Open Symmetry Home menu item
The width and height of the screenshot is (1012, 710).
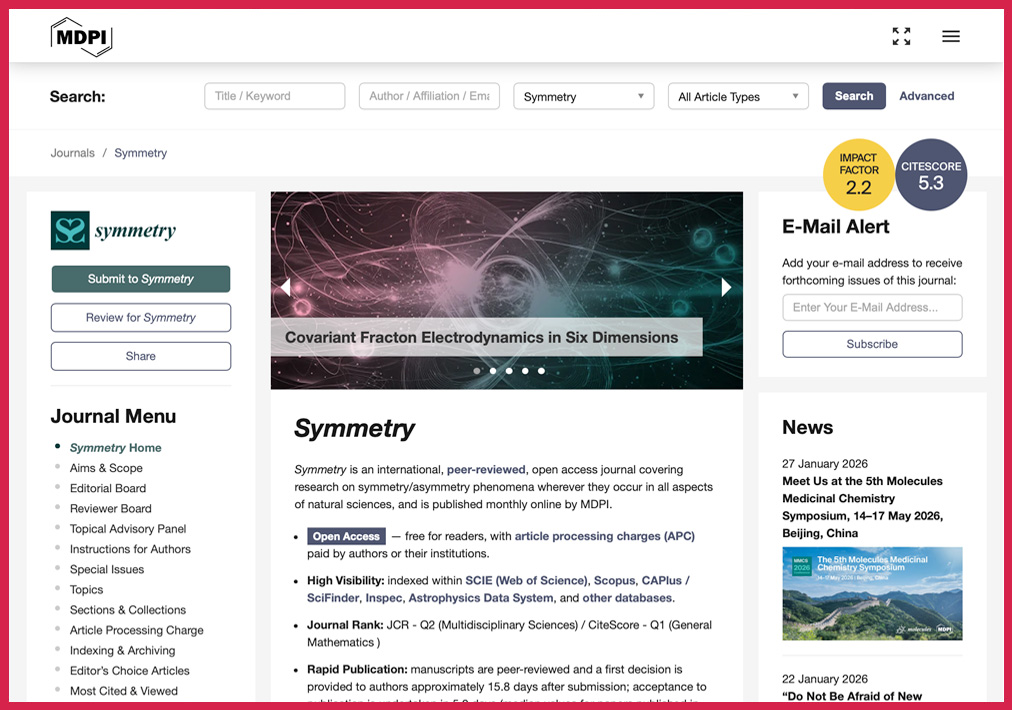pyautogui.click(x=116, y=448)
